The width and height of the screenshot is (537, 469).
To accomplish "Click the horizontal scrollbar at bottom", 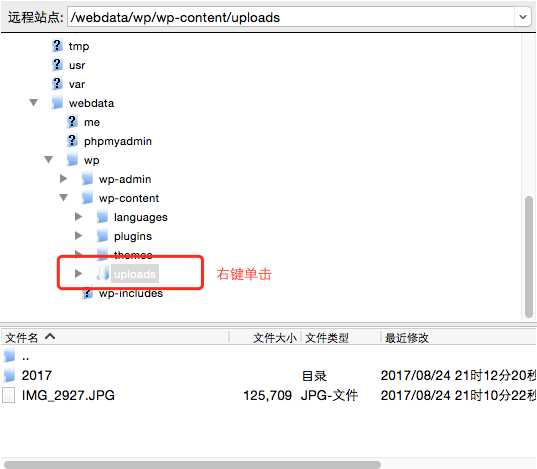I will click(x=192, y=465).
